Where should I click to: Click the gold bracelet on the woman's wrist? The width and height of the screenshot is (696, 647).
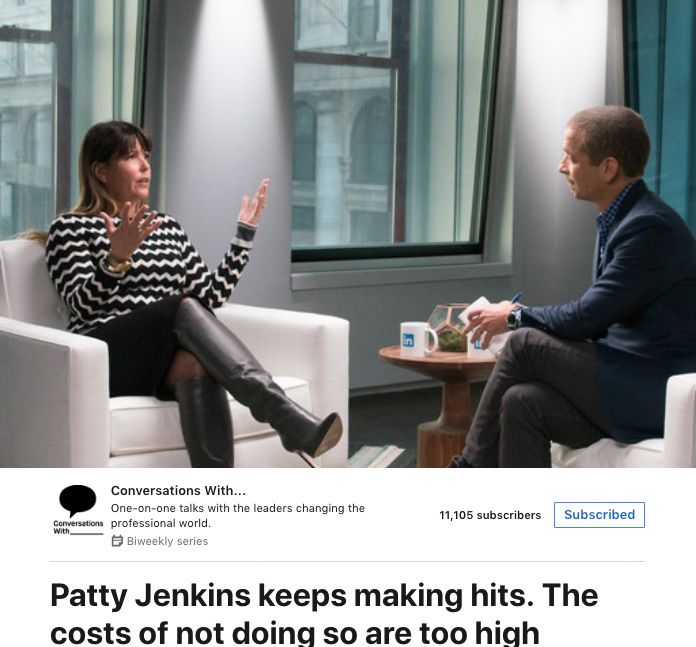tap(117, 264)
